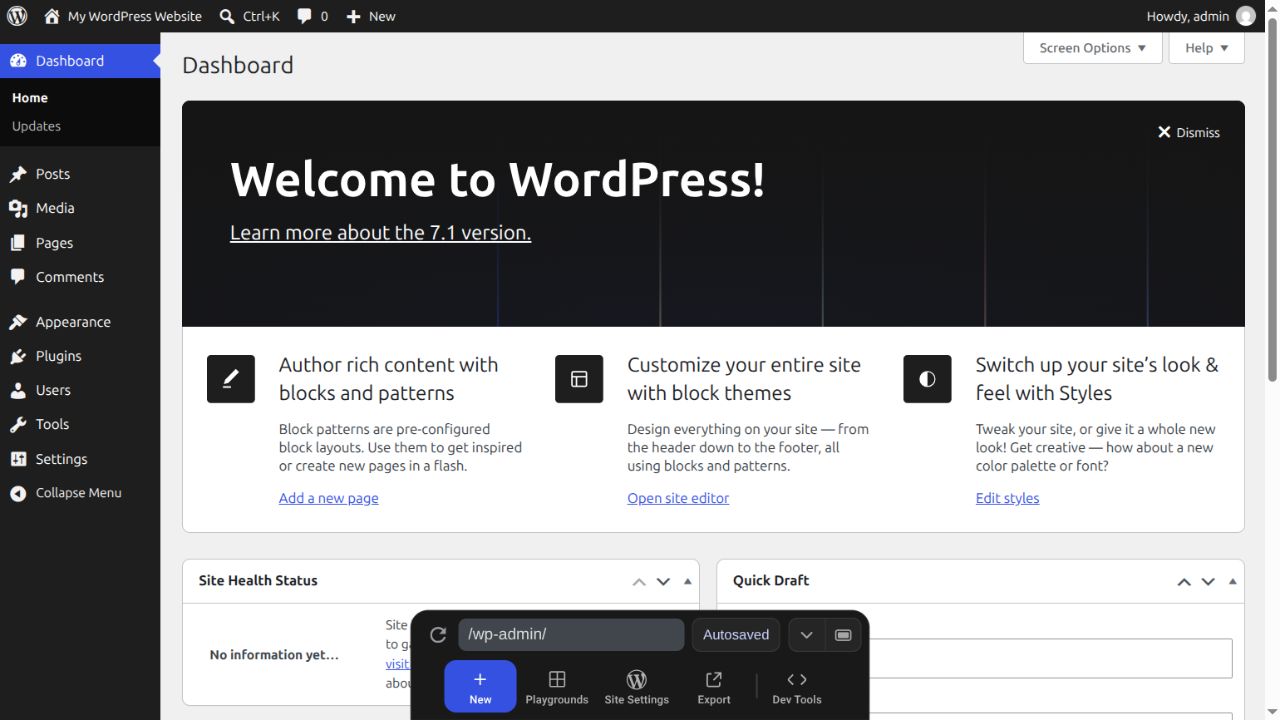This screenshot has width=1280, height=720.
Task: Move Quick Draft widget down
Action: [x=1208, y=581]
